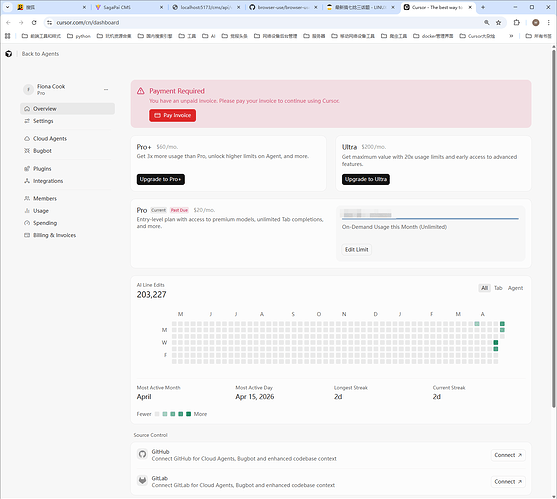
Task: Open Settings in the sidebar
Action: click(x=67, y=121)
